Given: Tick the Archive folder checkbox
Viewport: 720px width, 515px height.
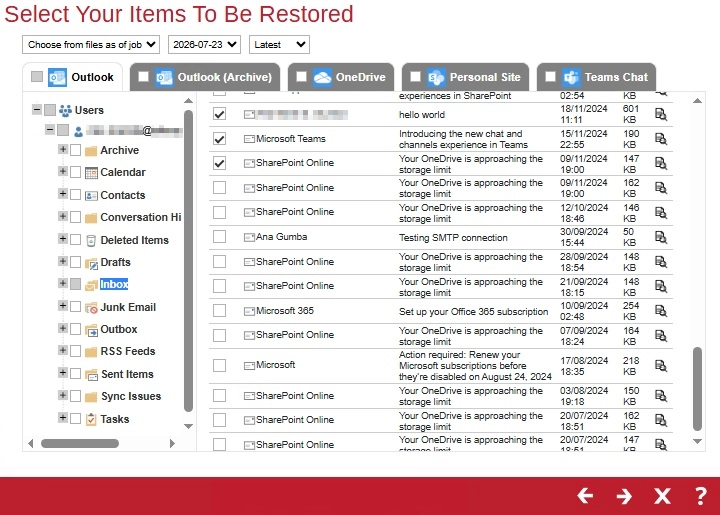Looking at the screenshot, I should pos(75,150).
